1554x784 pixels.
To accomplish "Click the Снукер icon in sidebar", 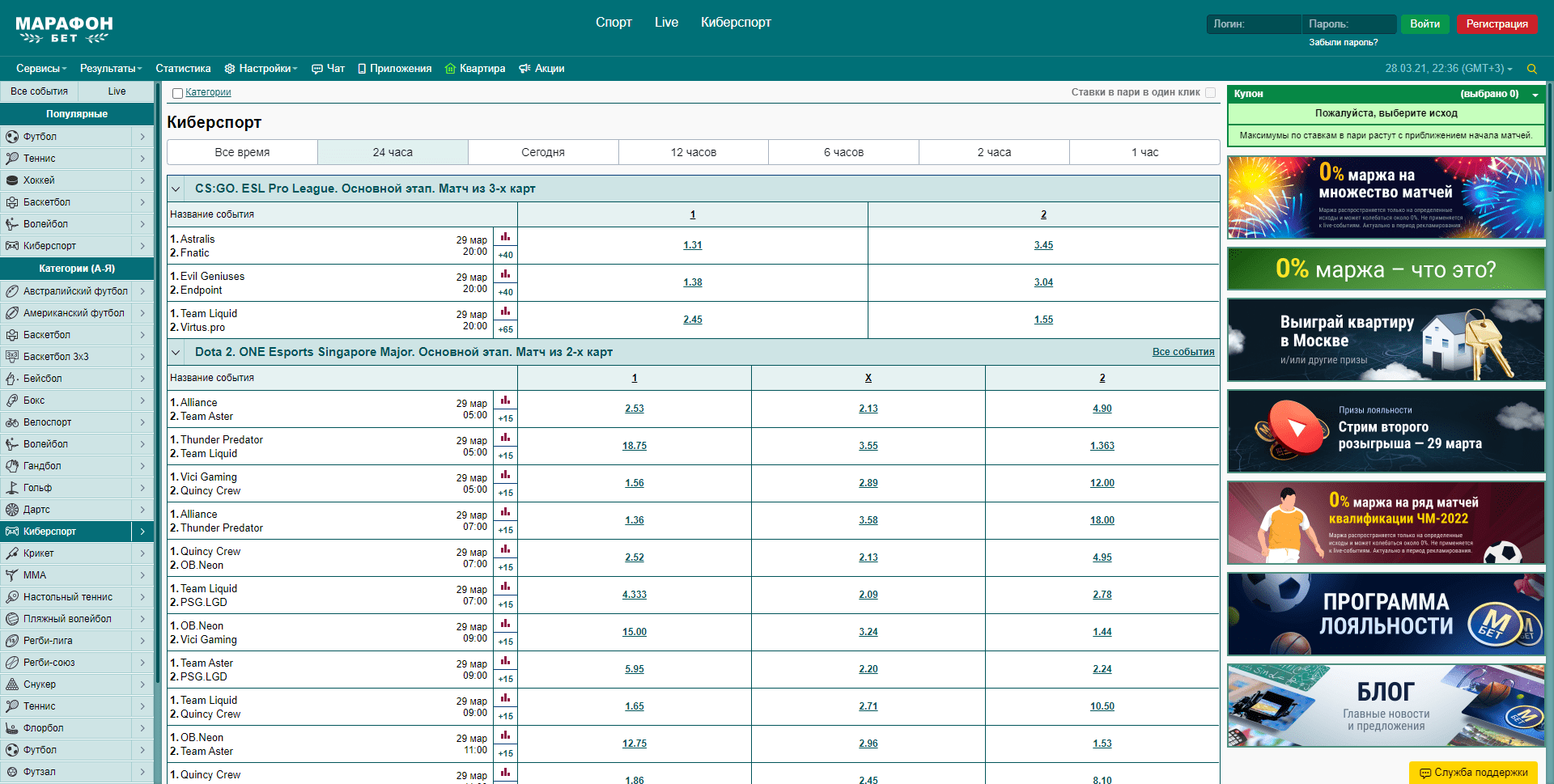I will (12, 684).
